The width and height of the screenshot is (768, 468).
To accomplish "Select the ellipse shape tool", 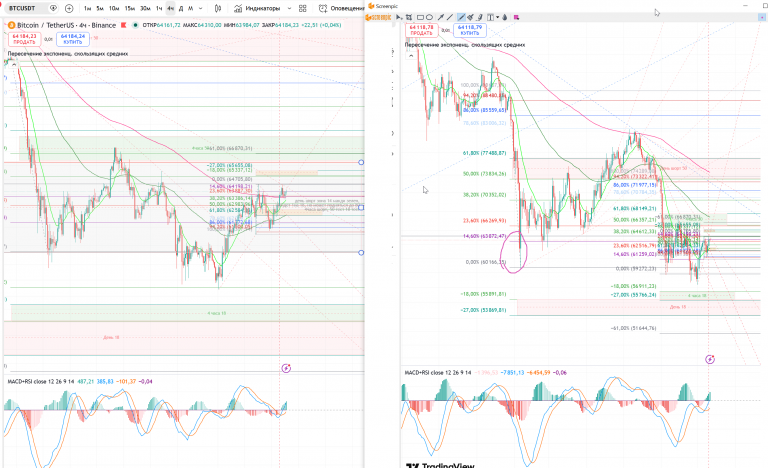I will tap(429, 17).
